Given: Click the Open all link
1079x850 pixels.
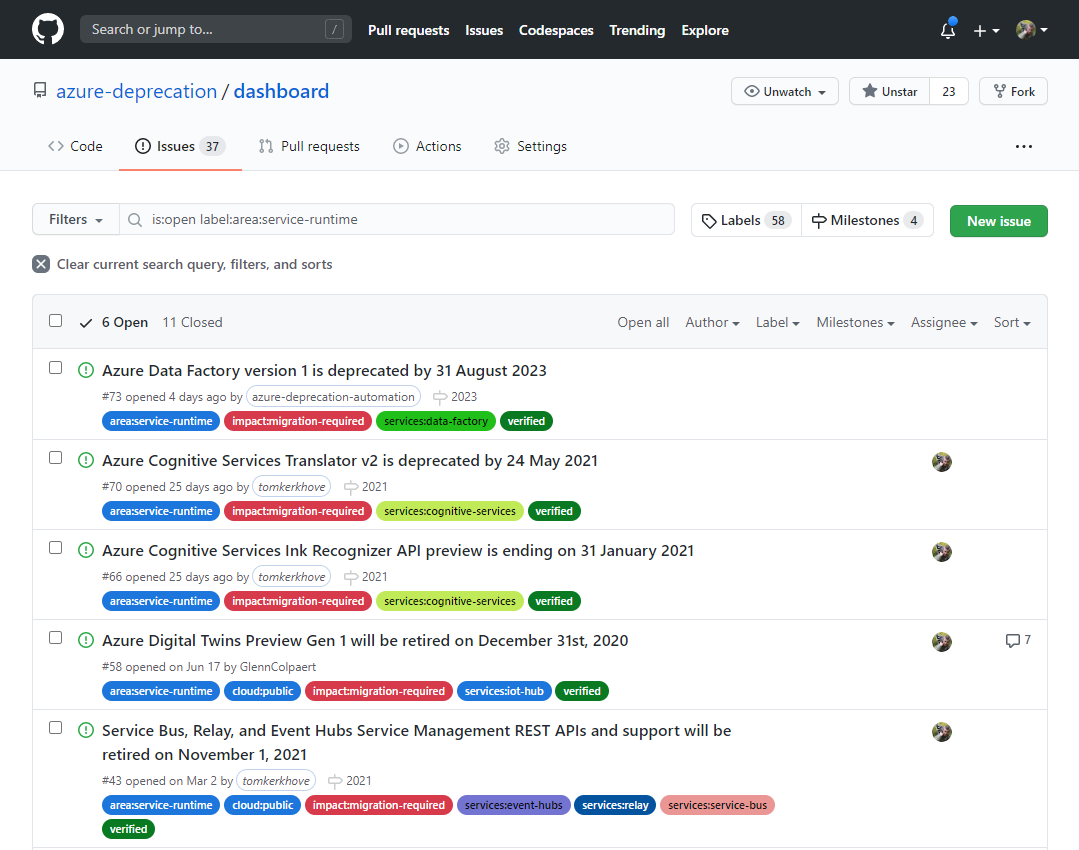Looking at the screenshot, I should (x=643, y=323).
